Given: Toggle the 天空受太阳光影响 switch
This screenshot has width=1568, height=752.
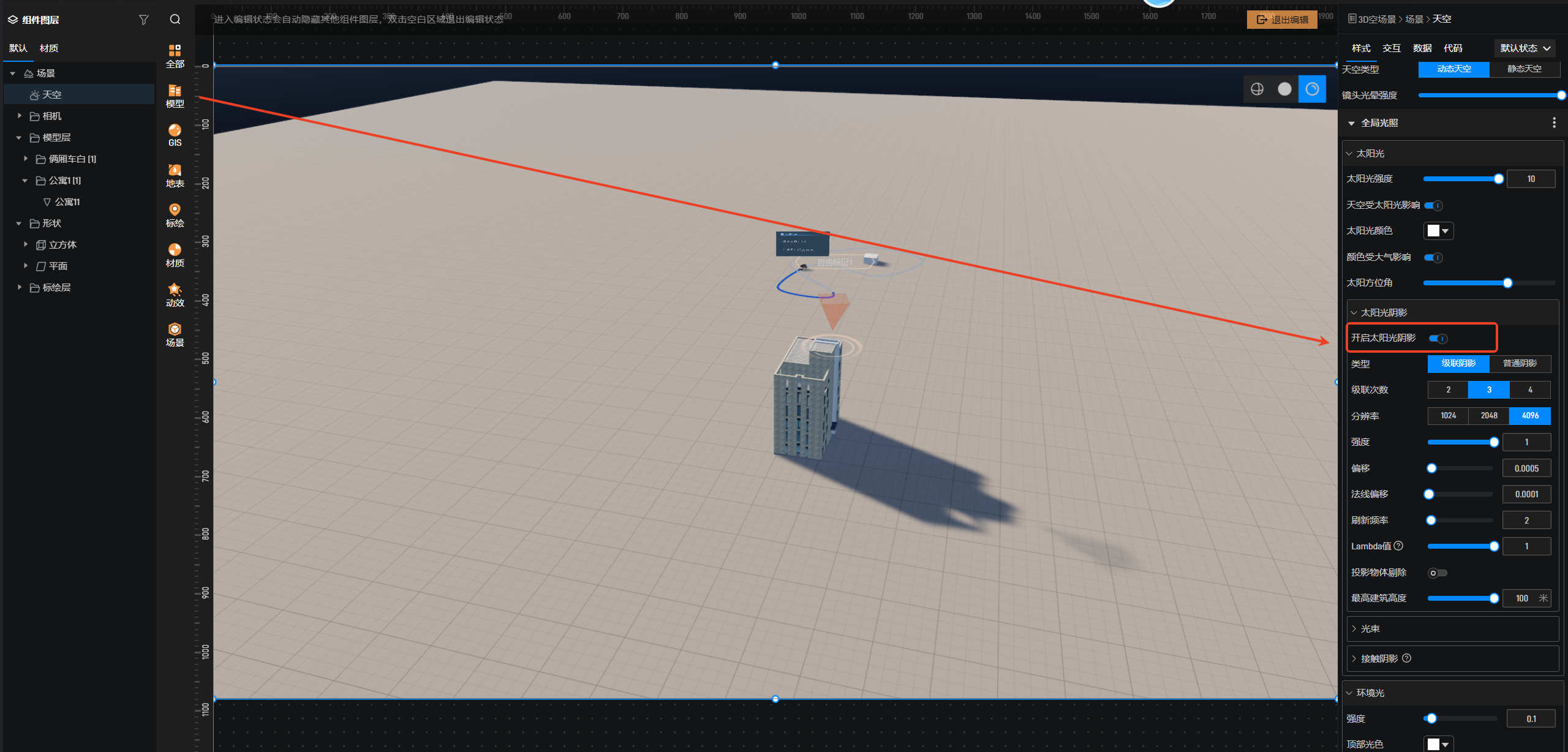Looking at the screenshot, I should click(x=1433, y=206).
